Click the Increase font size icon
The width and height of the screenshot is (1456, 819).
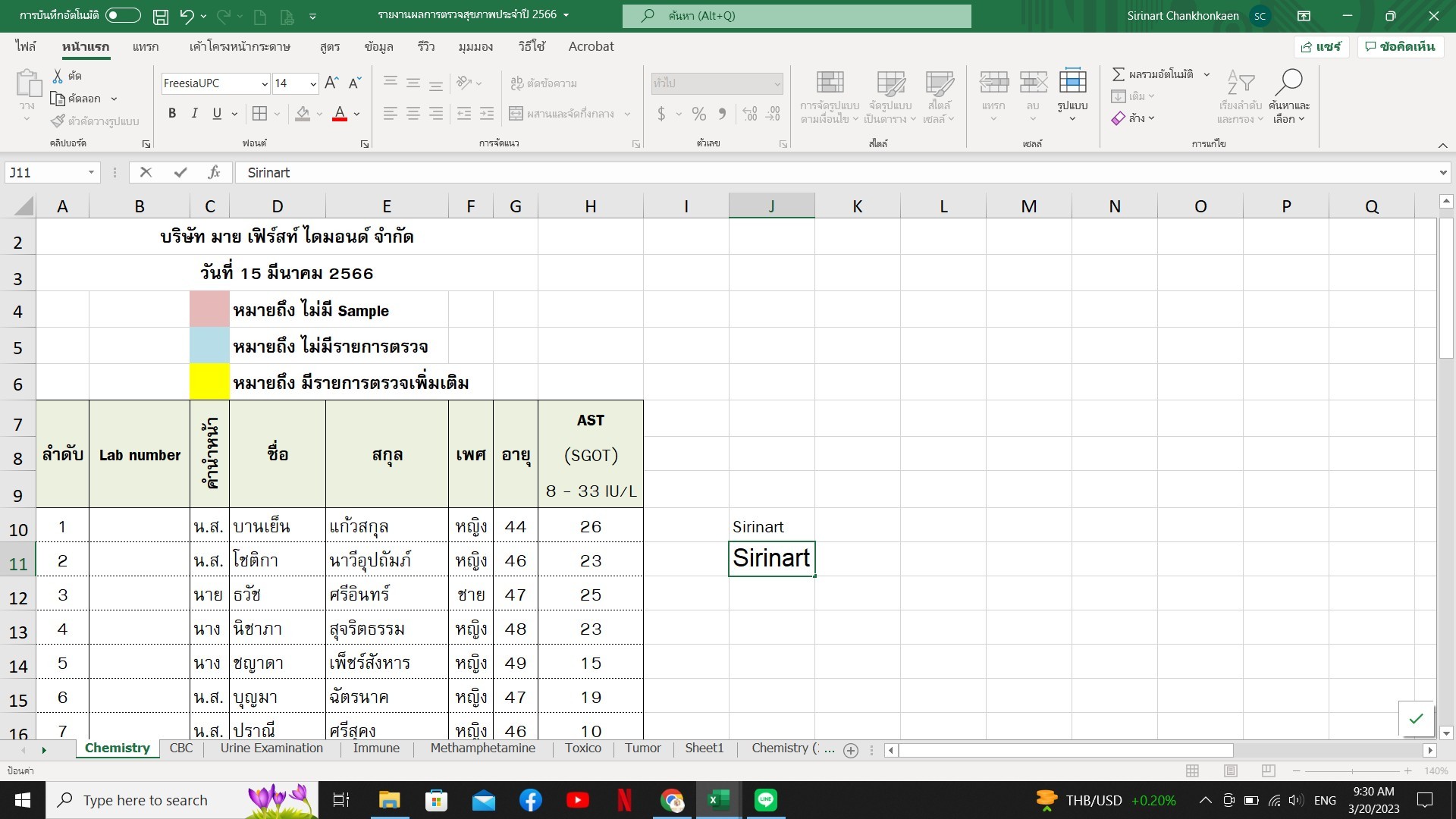(x=331, y=83)
